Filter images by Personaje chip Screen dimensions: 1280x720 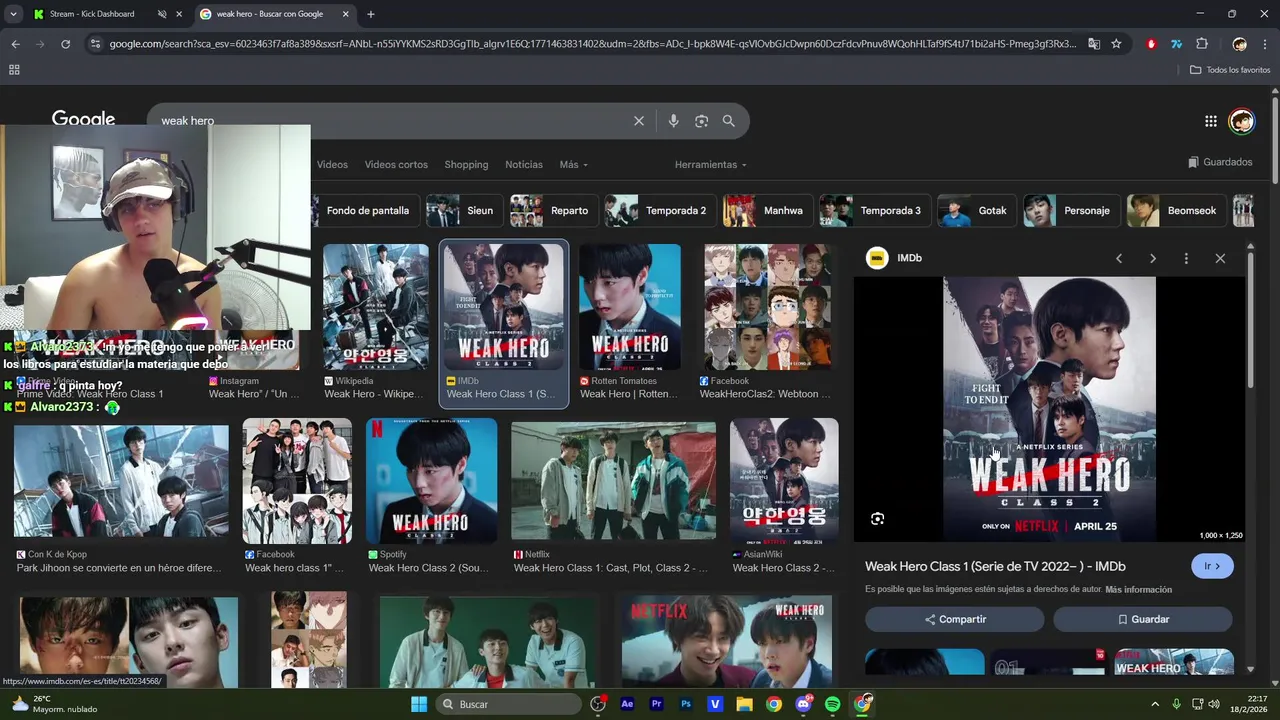(x=1071, y=211)
